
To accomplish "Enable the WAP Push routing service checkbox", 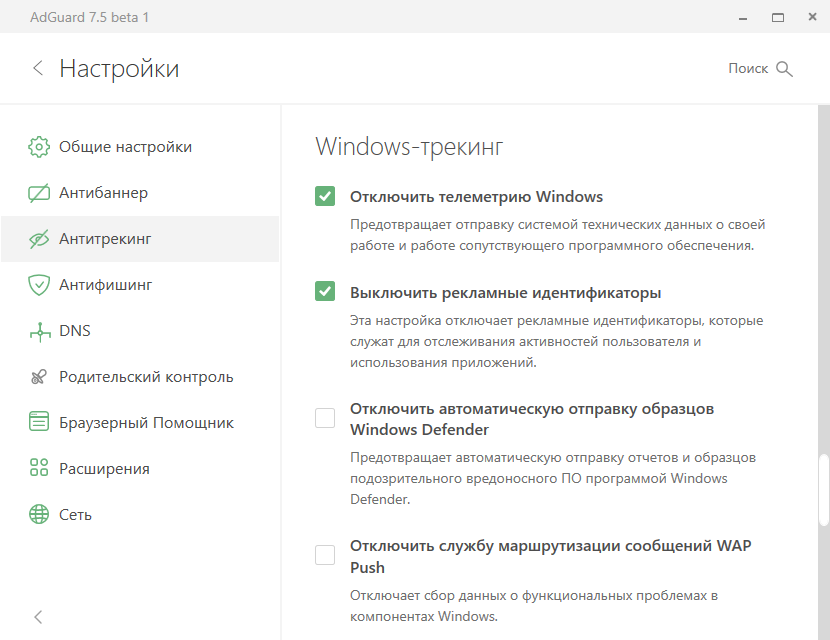I will tap(325, 555).
